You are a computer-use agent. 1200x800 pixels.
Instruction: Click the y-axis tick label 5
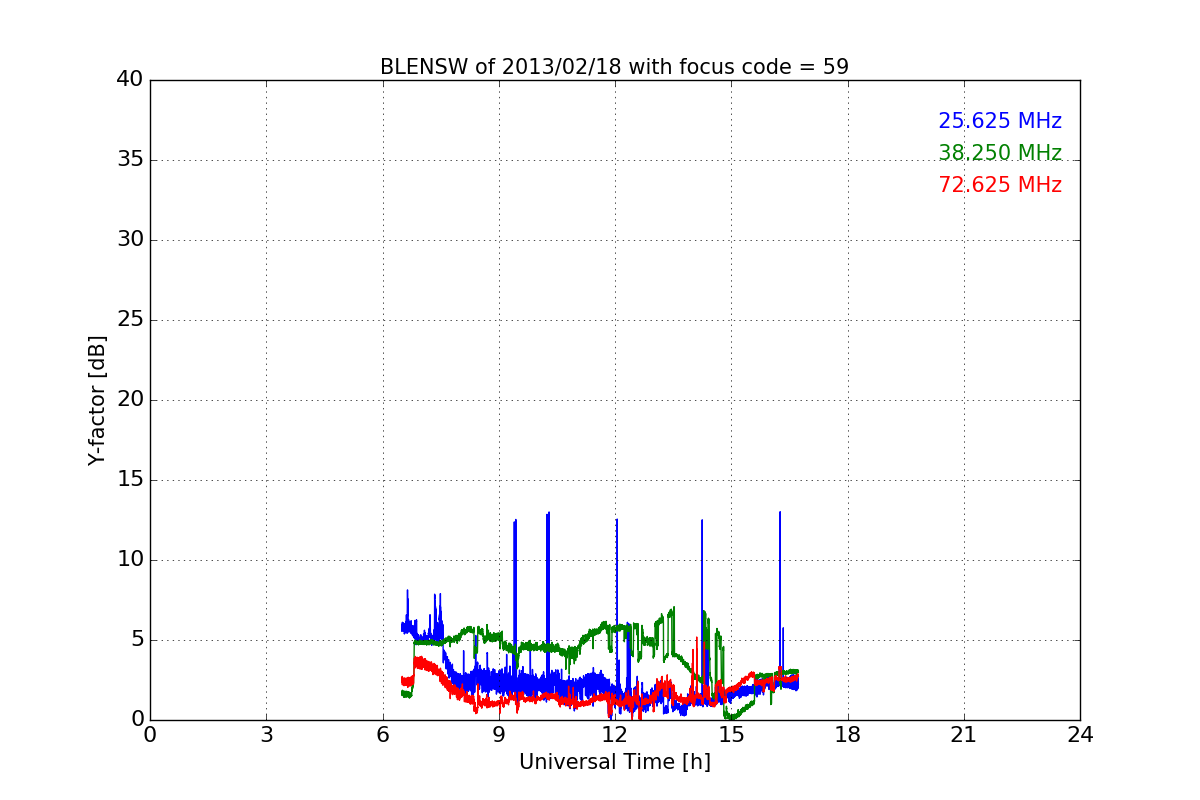pyautogui.click(x=136, y=640)
